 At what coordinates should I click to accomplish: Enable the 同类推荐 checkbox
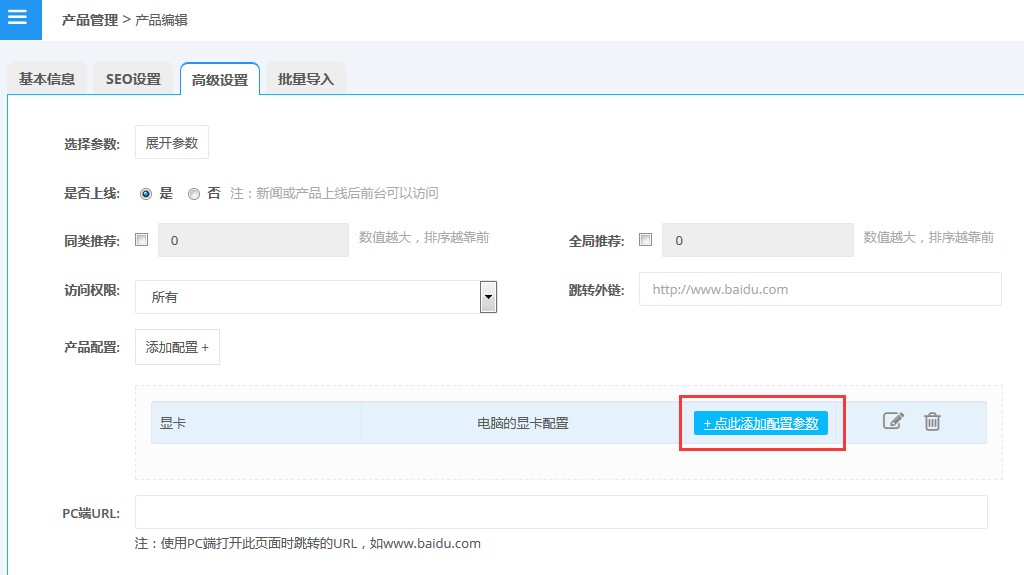141,240
